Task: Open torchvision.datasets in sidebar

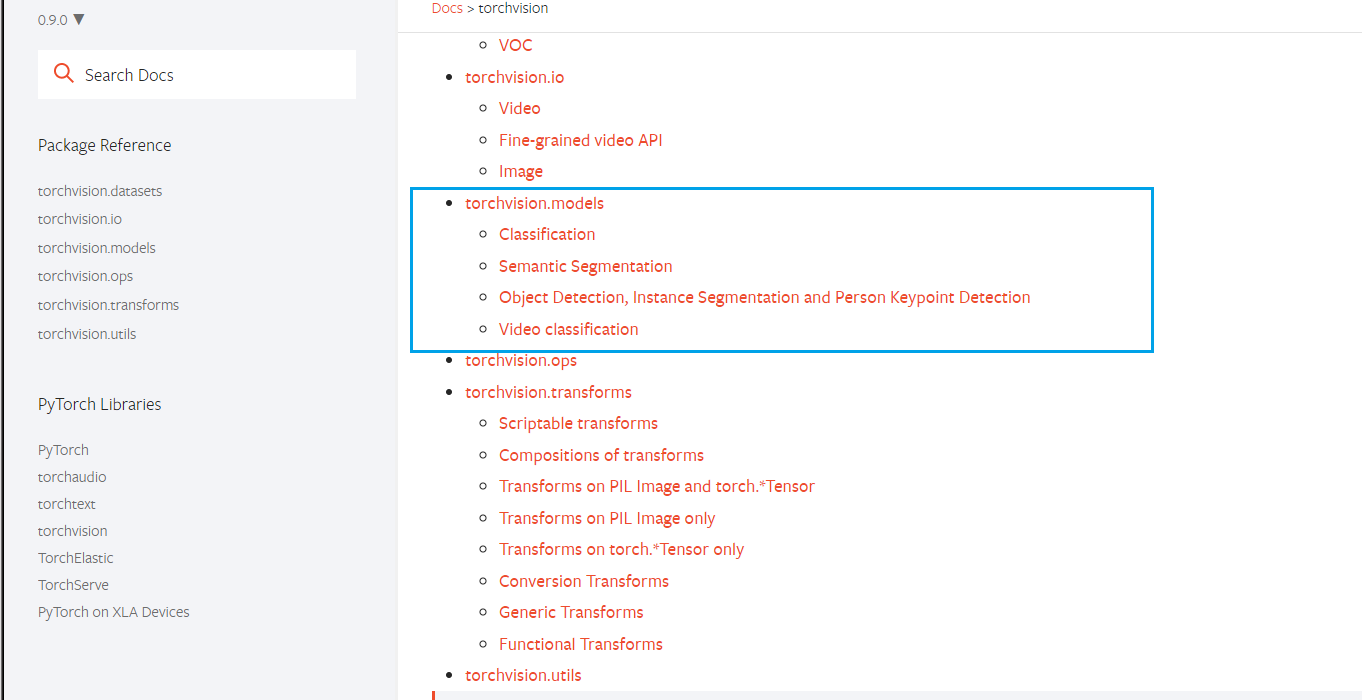Action: click(100, 191)
